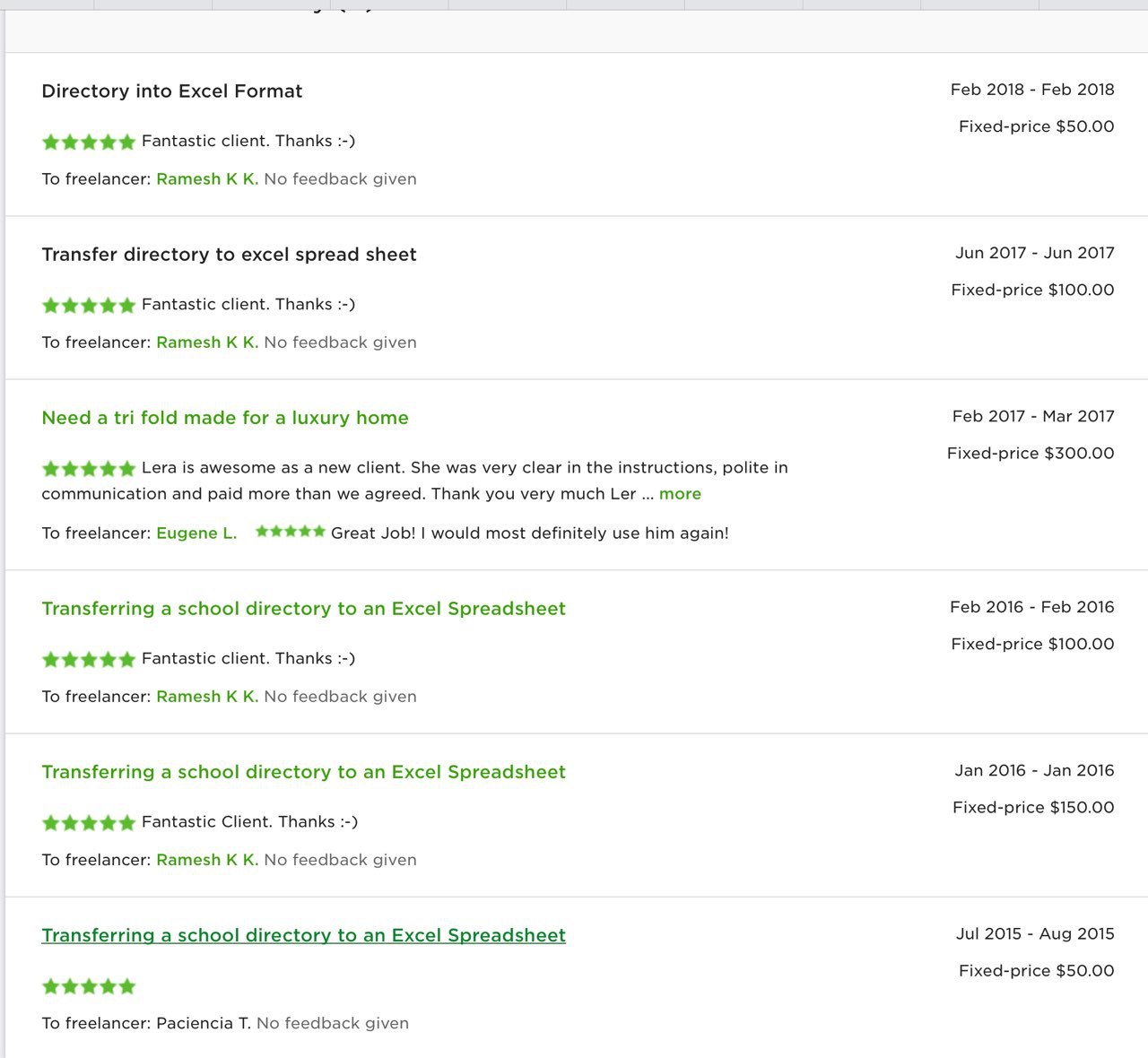Click the star rating for the $150.00 school directory job

tap(88, 822)
